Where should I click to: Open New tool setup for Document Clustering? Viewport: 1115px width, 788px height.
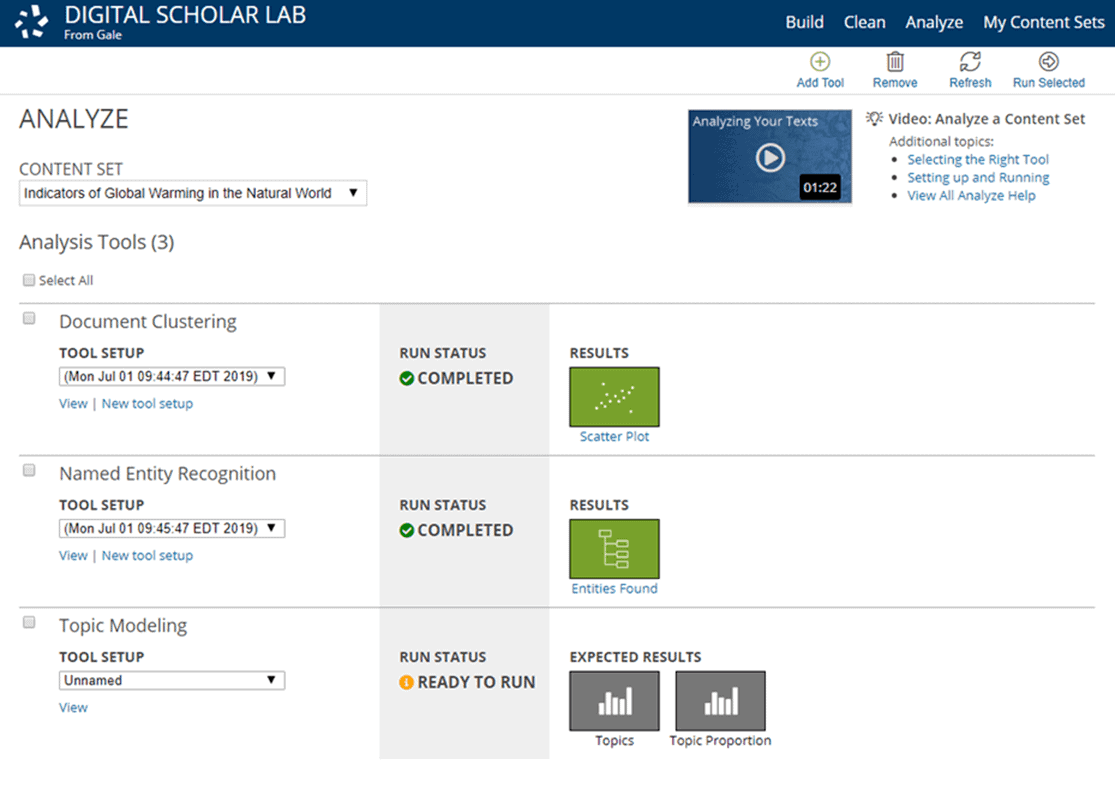pos(147,403)
